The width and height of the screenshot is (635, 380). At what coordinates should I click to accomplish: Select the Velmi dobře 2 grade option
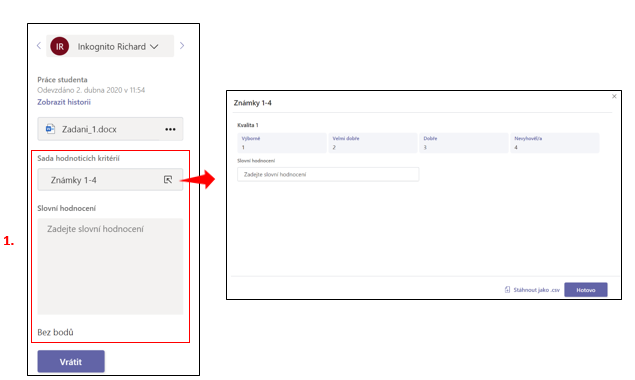[373, 143]
